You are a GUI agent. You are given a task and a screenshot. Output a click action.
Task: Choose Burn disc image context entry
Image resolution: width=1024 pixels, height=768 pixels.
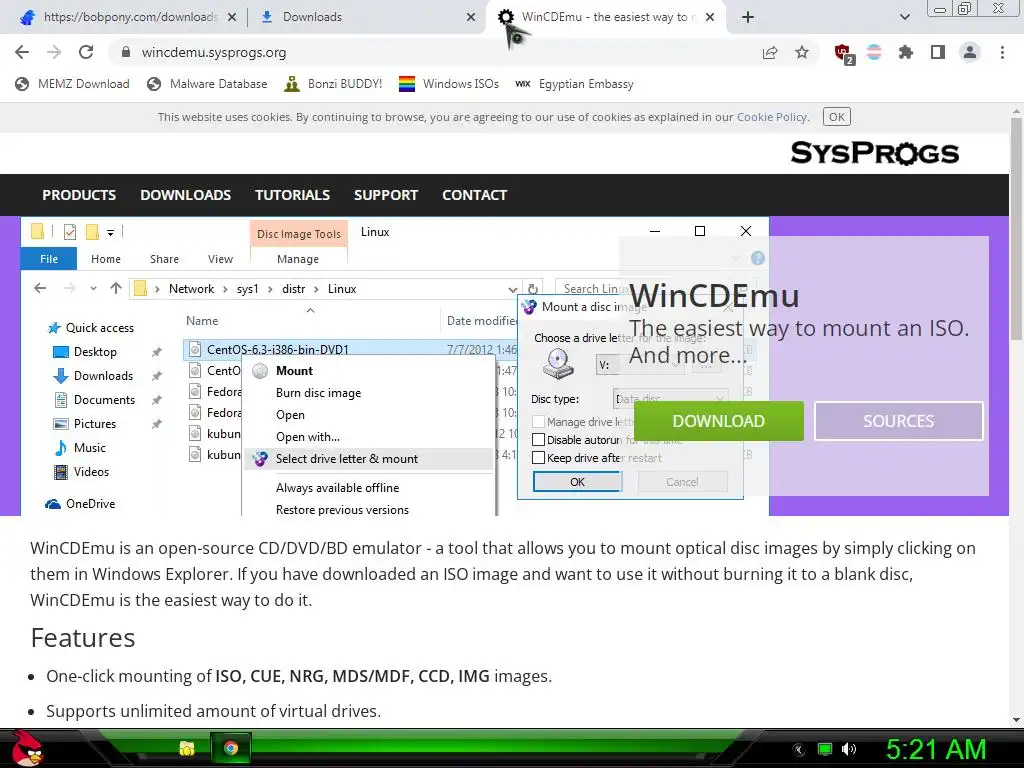[318, 392]
